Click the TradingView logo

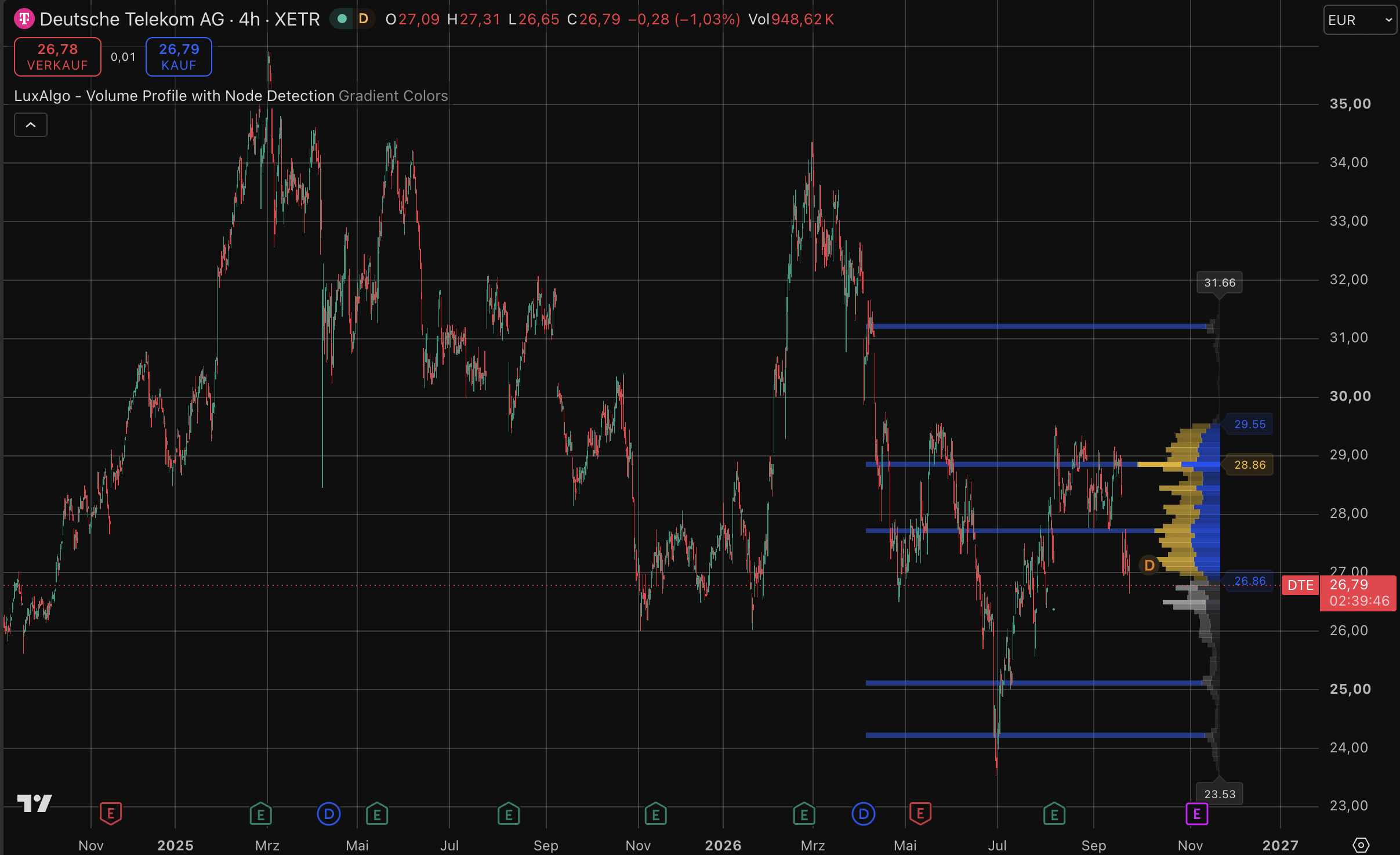click(35, 803)
